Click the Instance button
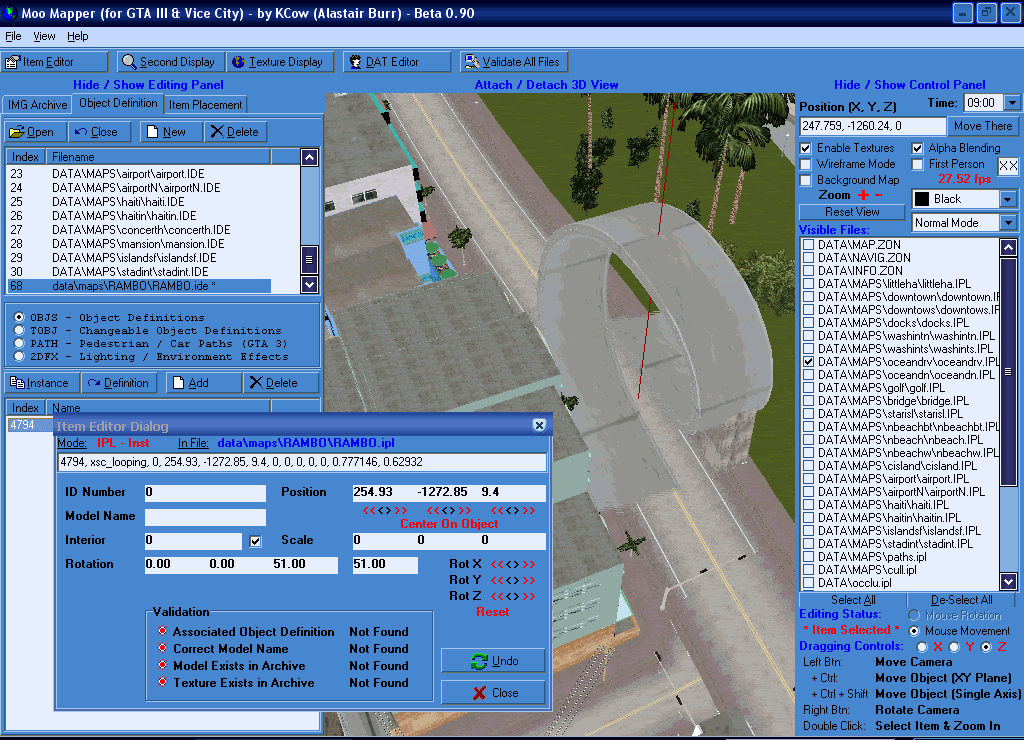Viewport: 1024px width, 740px height. point(42,383)
